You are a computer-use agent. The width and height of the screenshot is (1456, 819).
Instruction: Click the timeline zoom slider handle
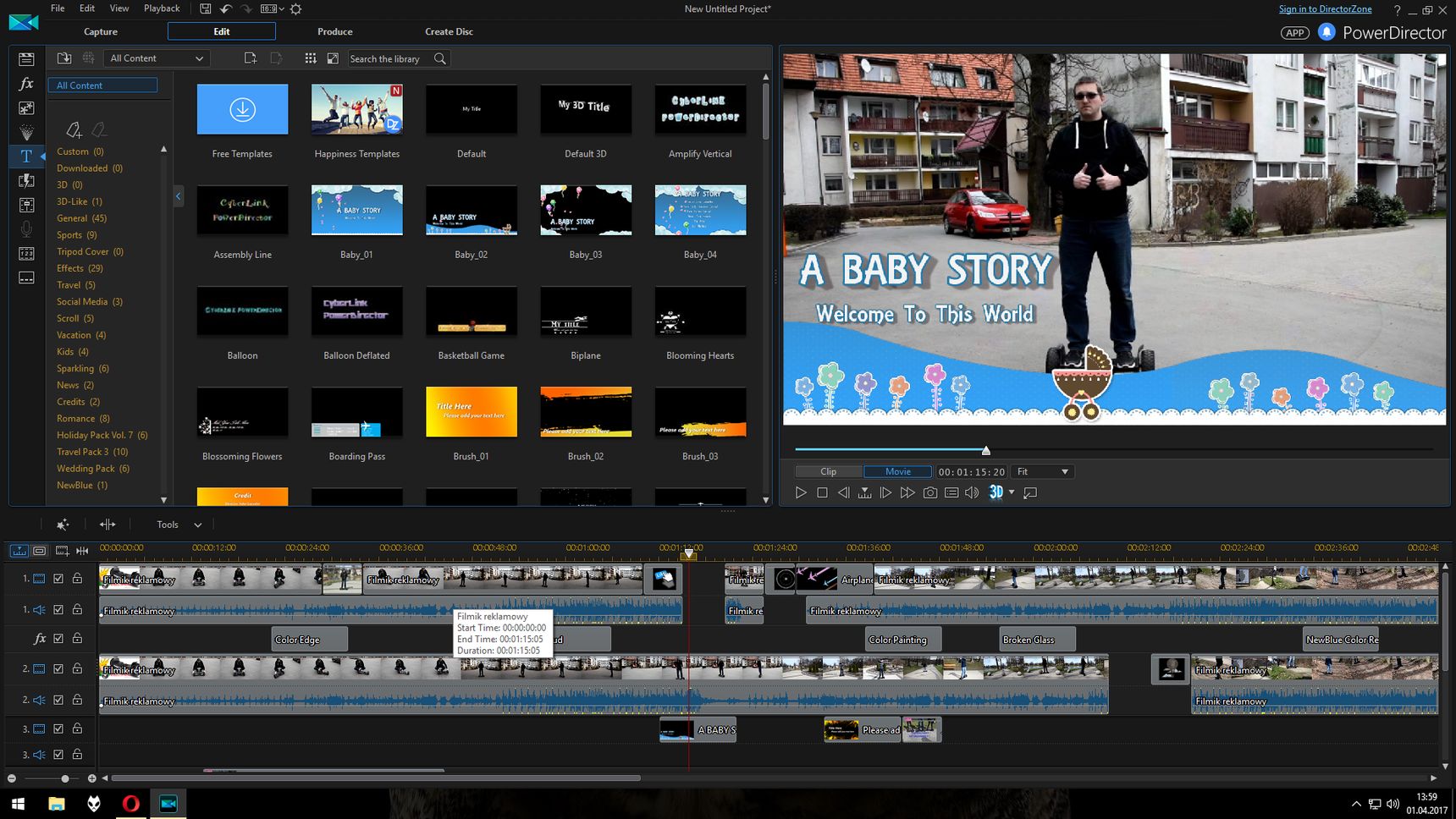tap(65, 778)
